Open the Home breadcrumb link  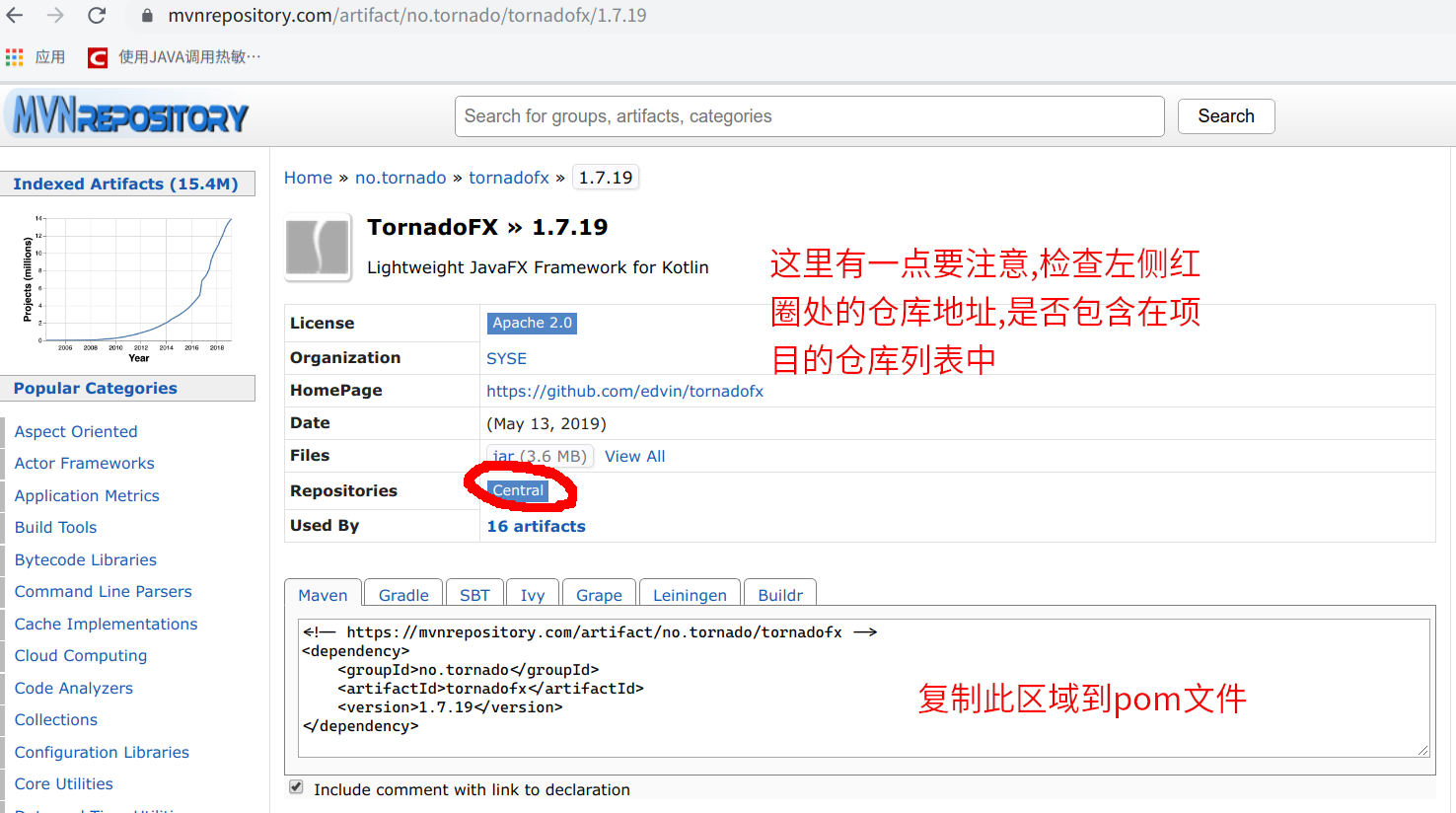click(x=308, y=178)
